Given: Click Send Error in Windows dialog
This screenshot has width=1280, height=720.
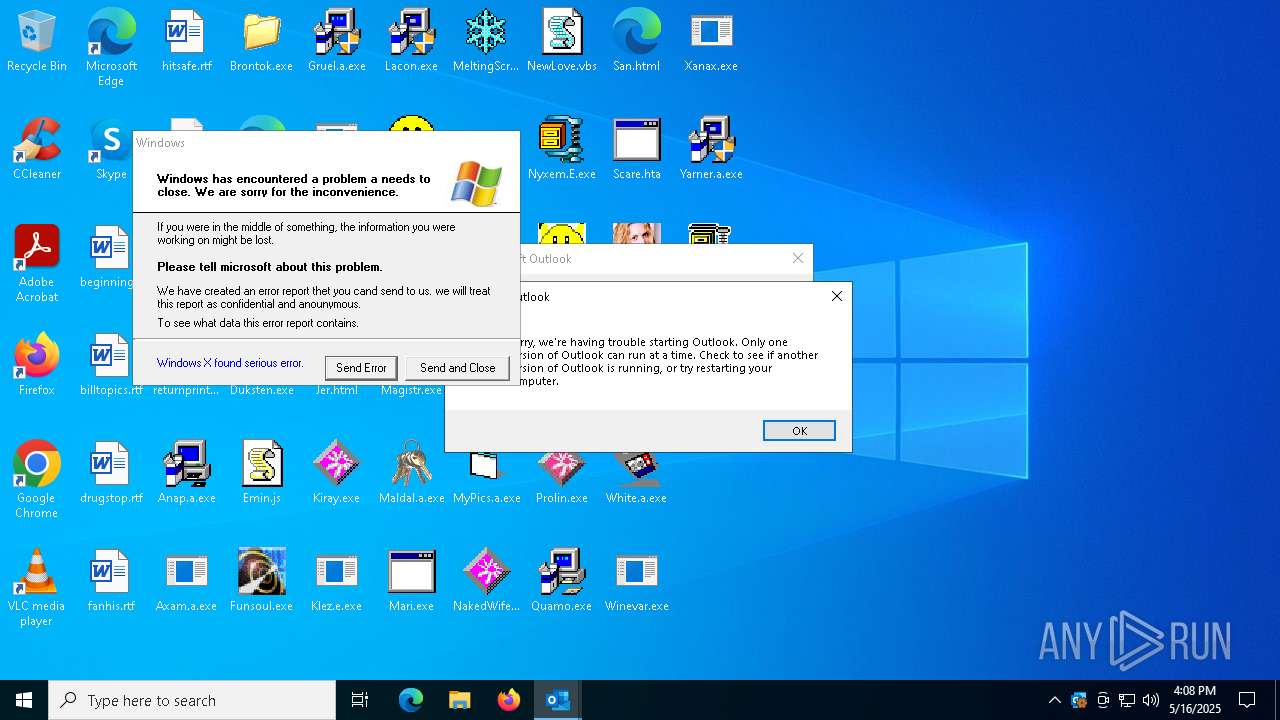Looking at the screenshot, I should tap(361, 368).
